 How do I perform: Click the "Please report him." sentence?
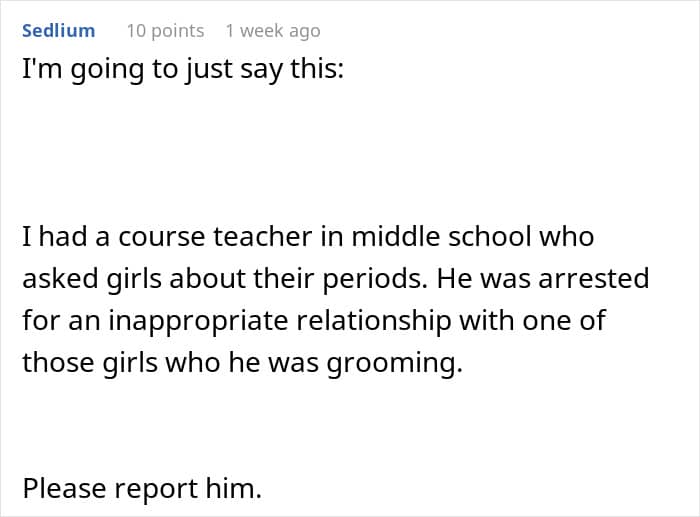[143, 489]
